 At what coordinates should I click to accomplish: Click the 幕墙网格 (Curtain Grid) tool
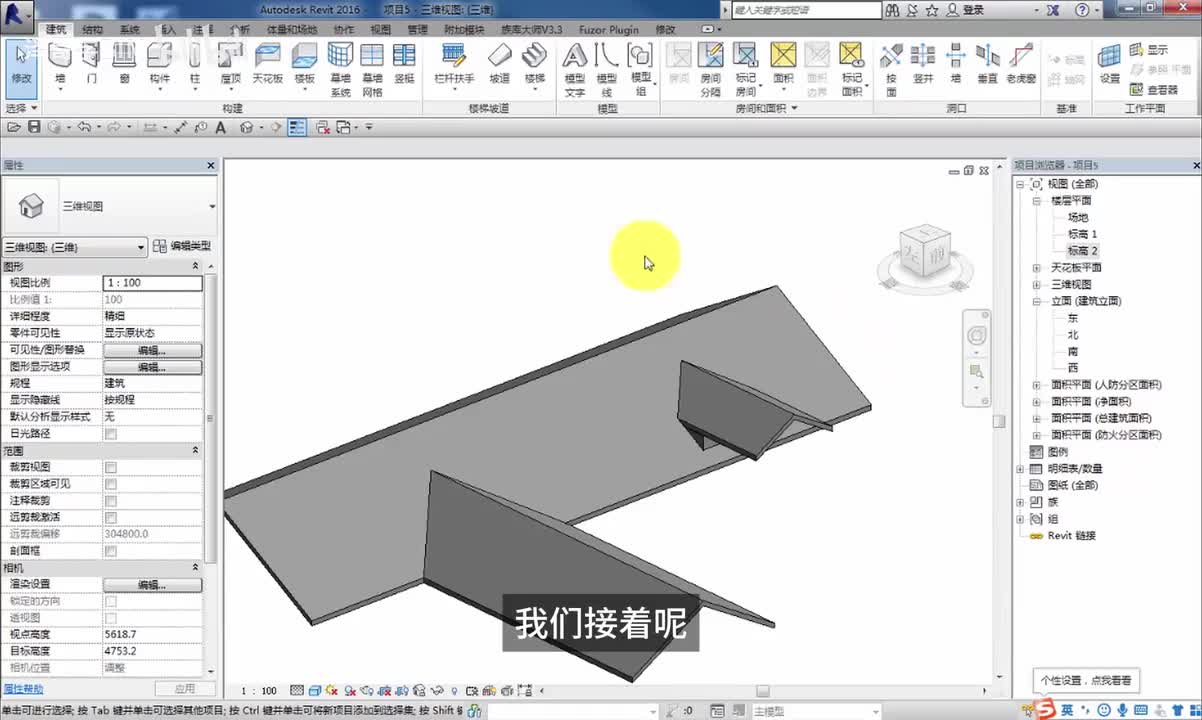point(372,68)
